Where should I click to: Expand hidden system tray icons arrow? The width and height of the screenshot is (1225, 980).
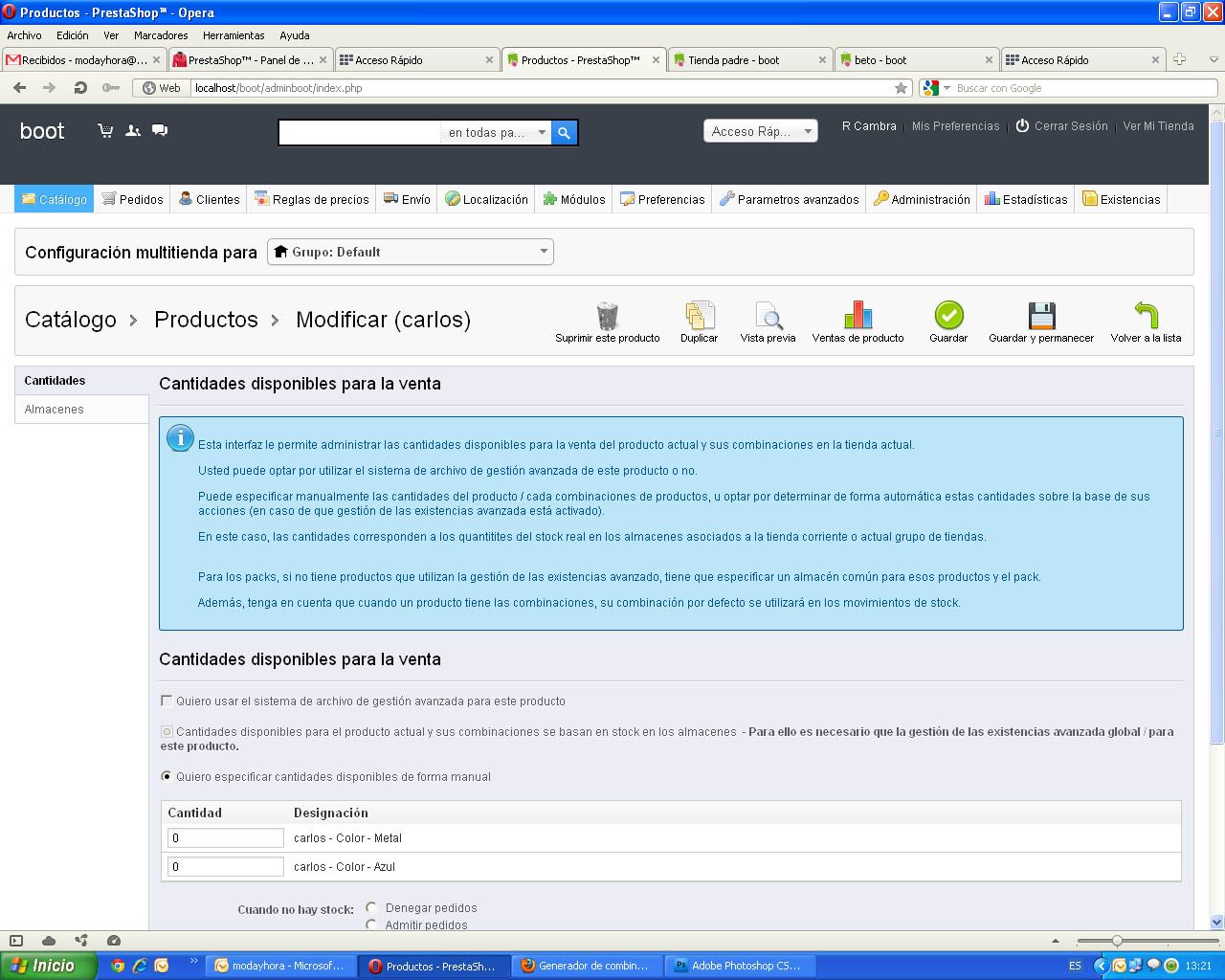(x=1101, y=966)
